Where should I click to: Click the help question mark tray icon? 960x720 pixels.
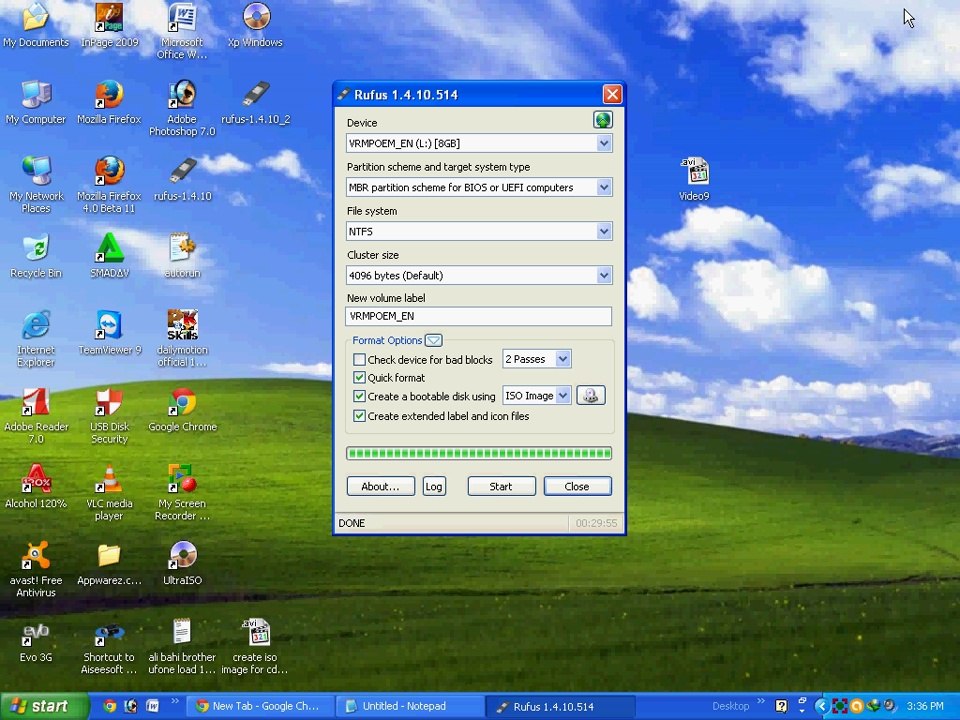click(x=781, y=706)
